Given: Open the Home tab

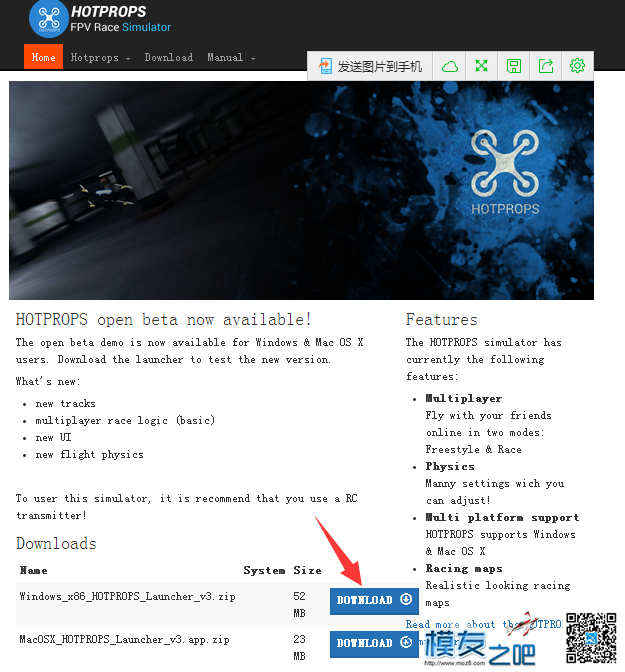Looking at the screenshot, I should point(43,57).
